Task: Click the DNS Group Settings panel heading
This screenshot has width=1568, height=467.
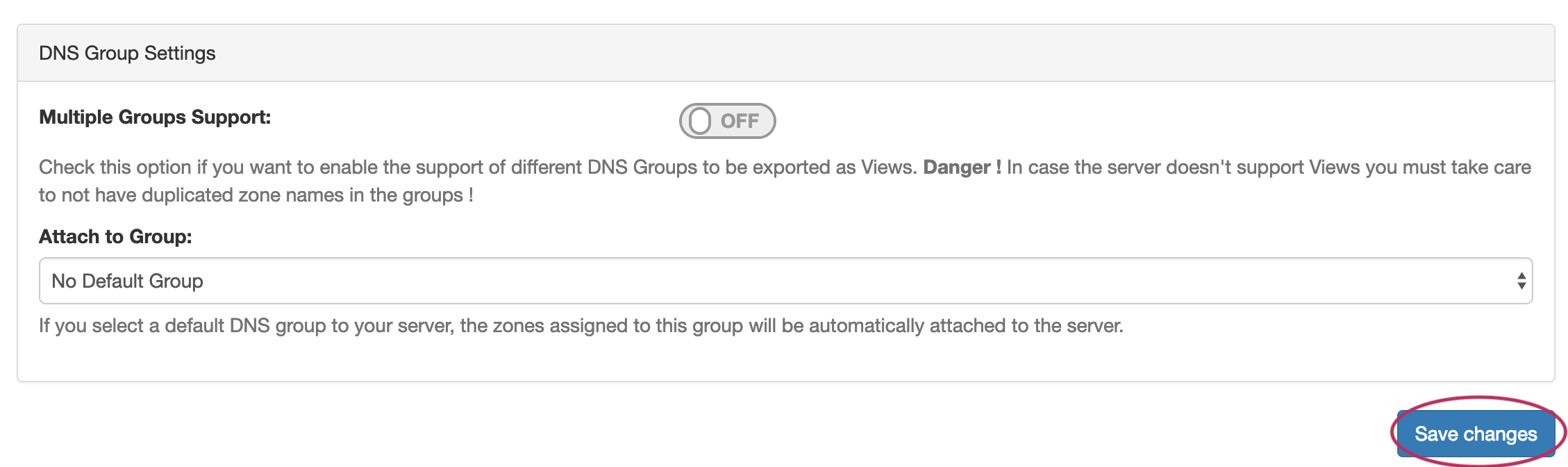Action: pyautogui.click(x=127, y=54)
